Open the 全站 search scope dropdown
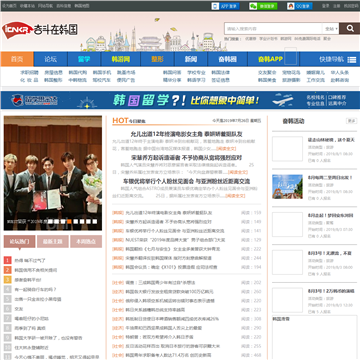 [x=331, y=29]
